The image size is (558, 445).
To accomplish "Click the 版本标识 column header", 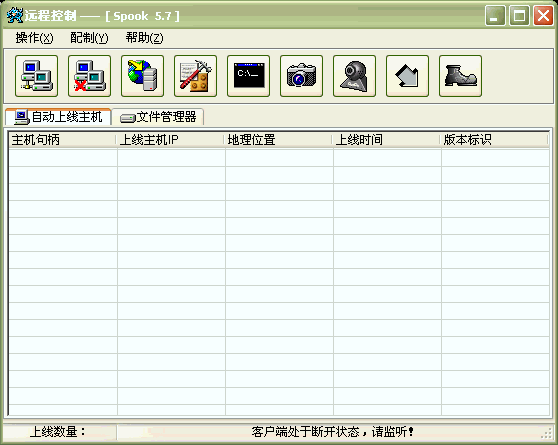I will click(x=495, y=140).
